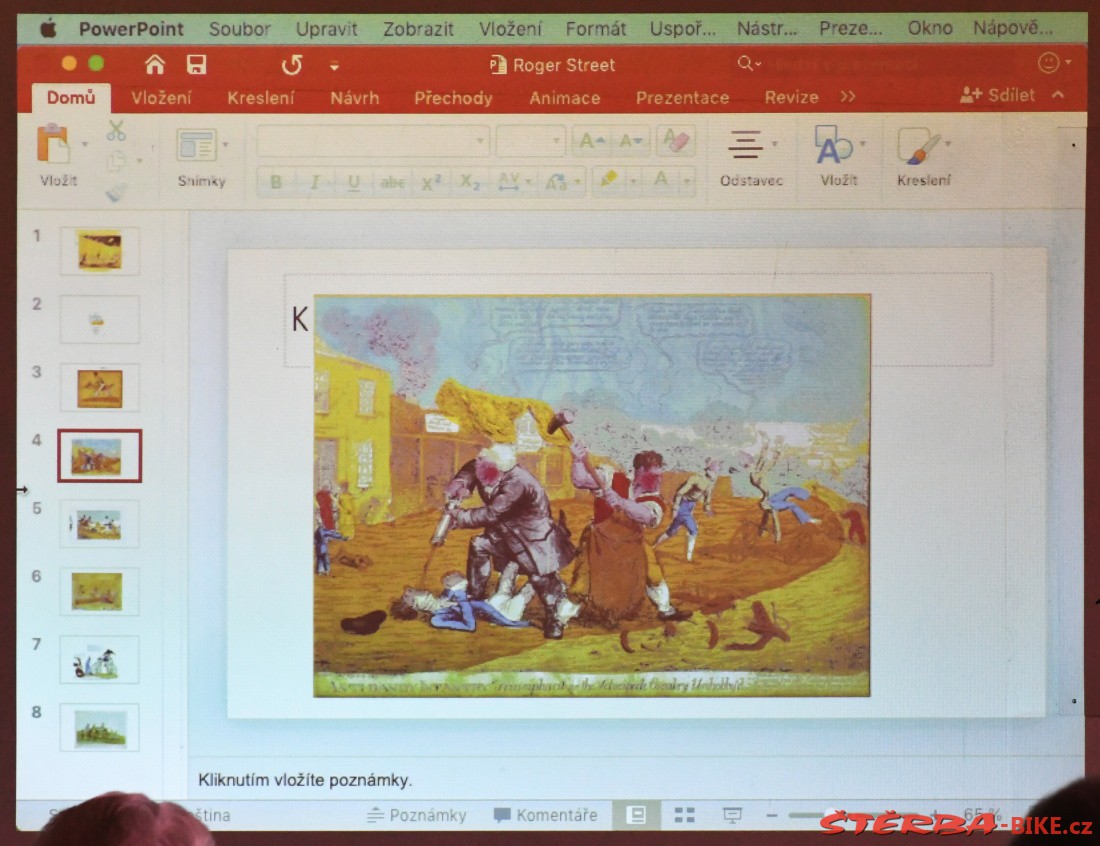The width and height of the screenshot is (1100, 846).
Task: Show more ribbon tabs chevron
Action: tap(848, 96)
